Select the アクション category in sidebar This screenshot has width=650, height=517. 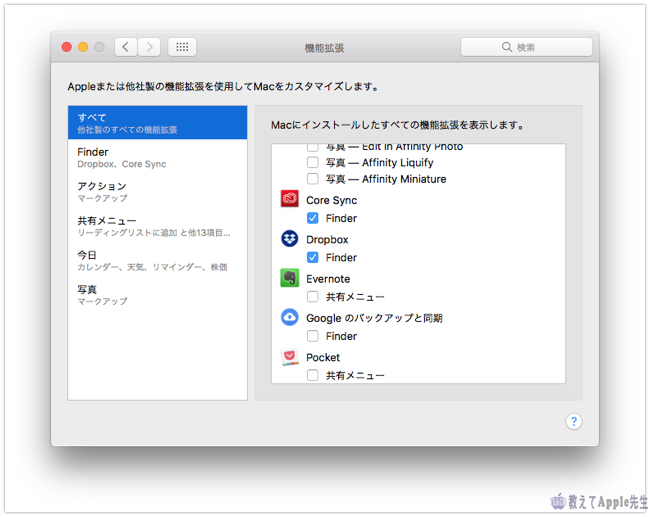coord(158,192)
